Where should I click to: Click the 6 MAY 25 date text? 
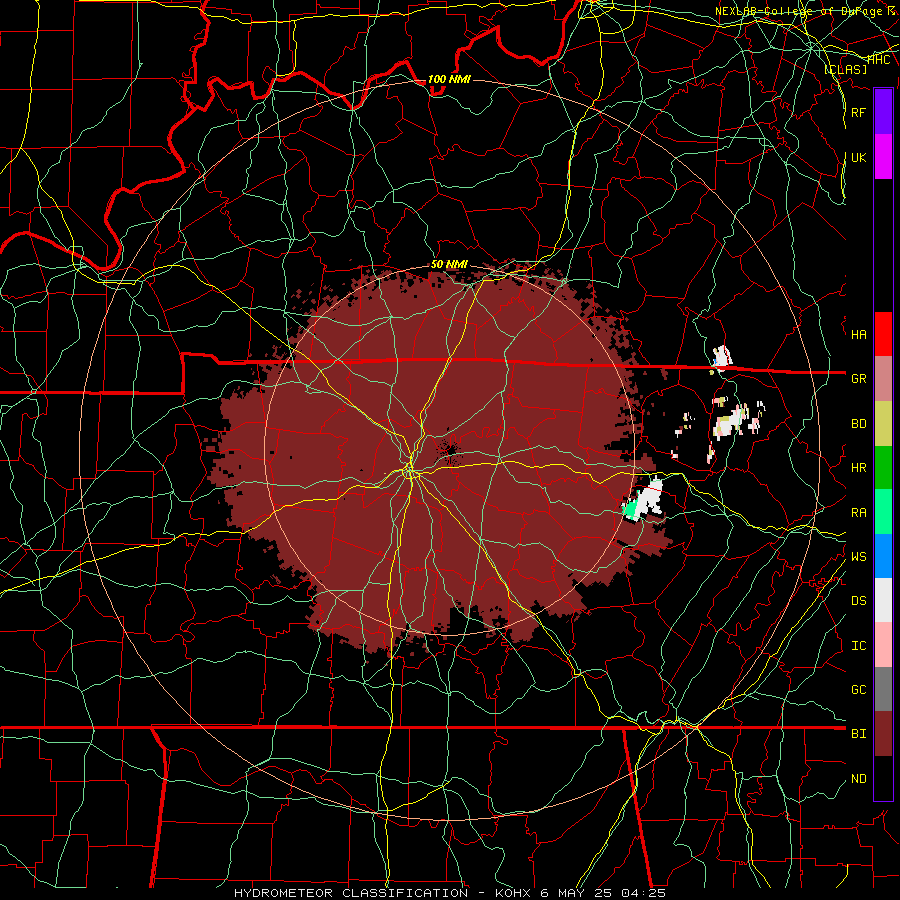tap(575, 893)
